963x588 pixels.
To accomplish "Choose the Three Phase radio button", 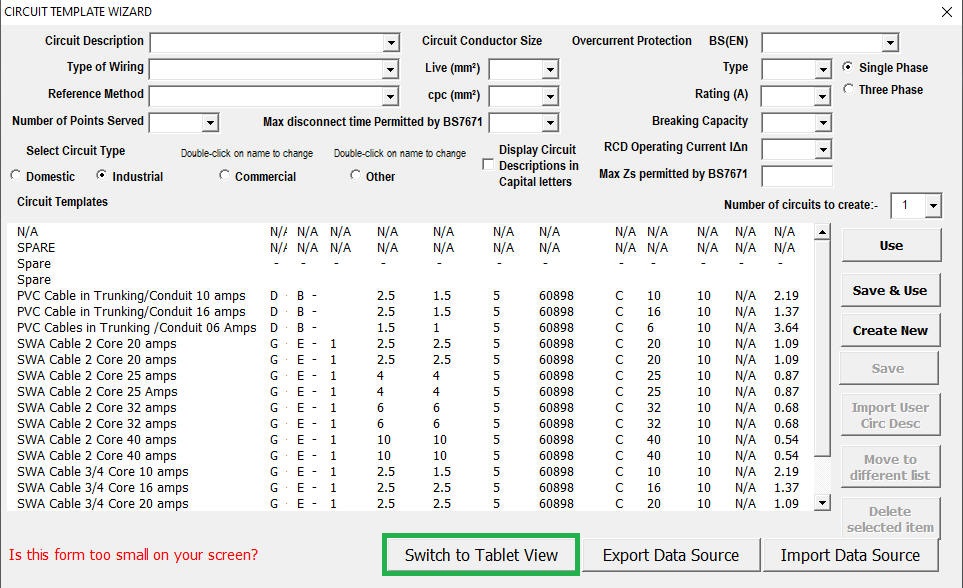I will click(x=849, y=90).
